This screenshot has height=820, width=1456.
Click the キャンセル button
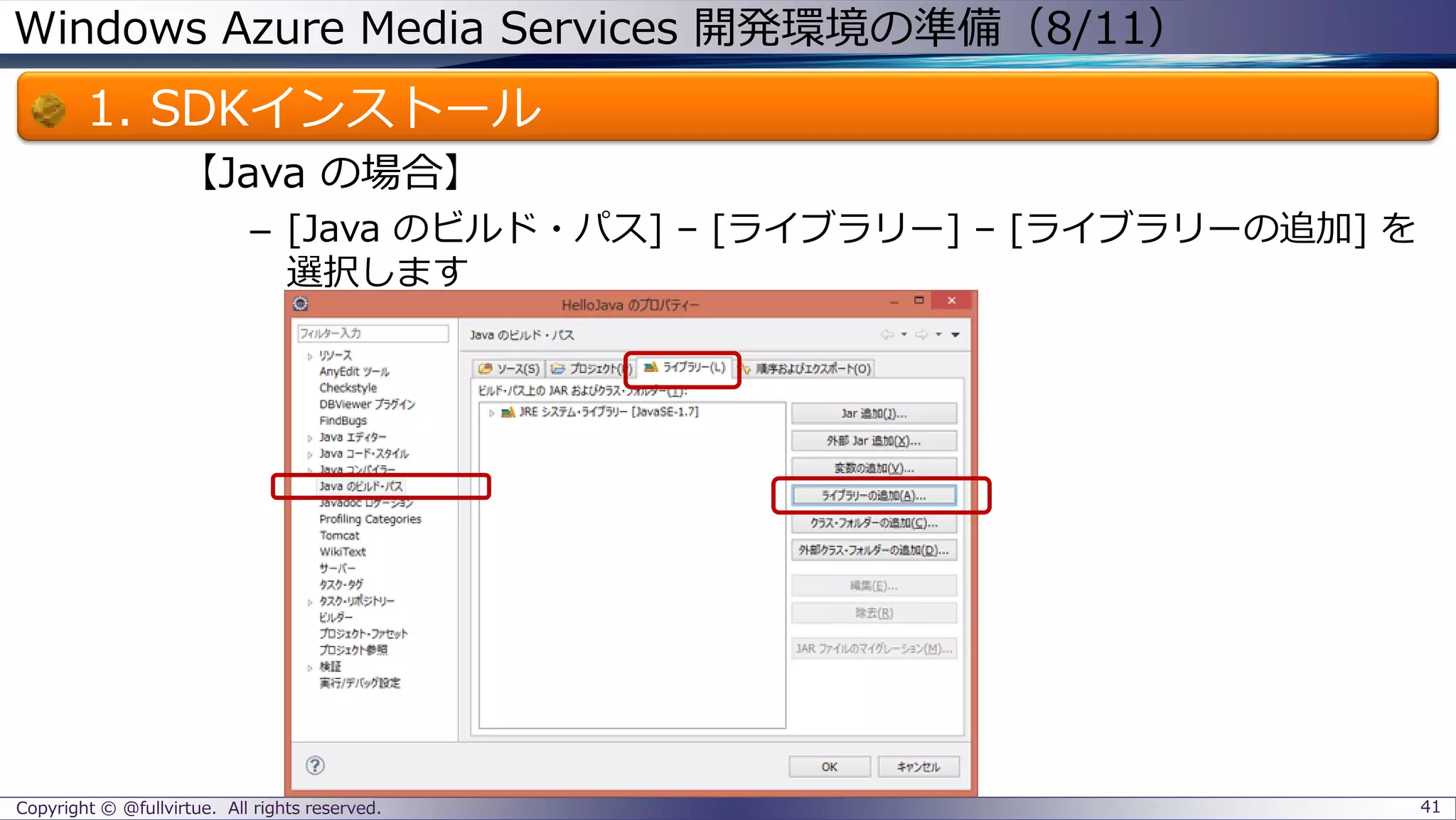919,767
